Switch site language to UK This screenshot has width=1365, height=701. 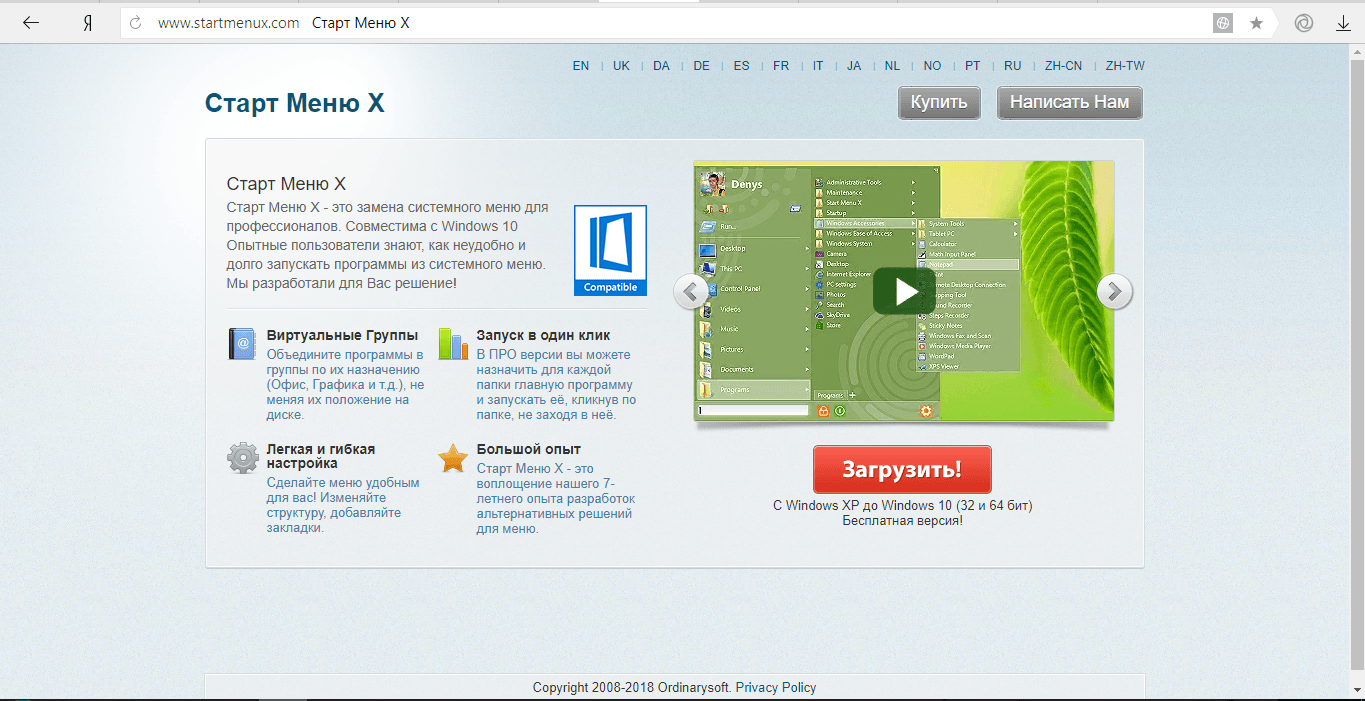point(621,66)
